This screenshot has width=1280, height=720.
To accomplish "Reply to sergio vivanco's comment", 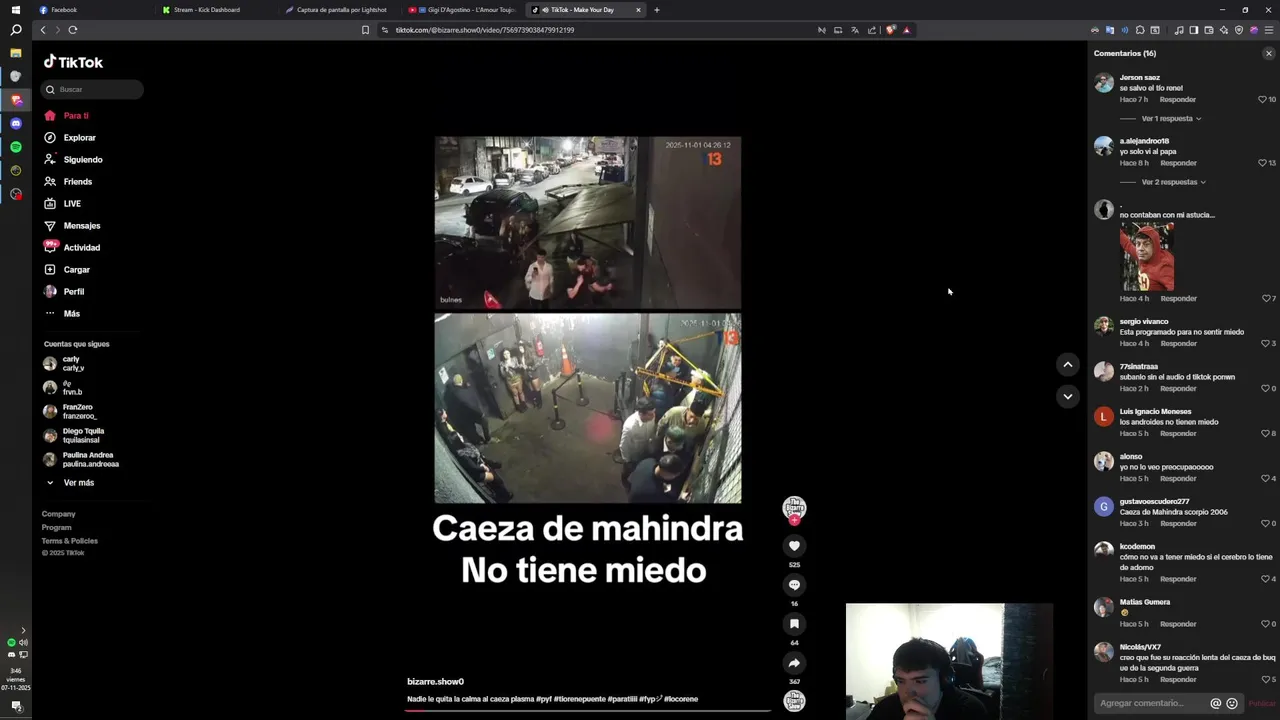I will 1179,344.
